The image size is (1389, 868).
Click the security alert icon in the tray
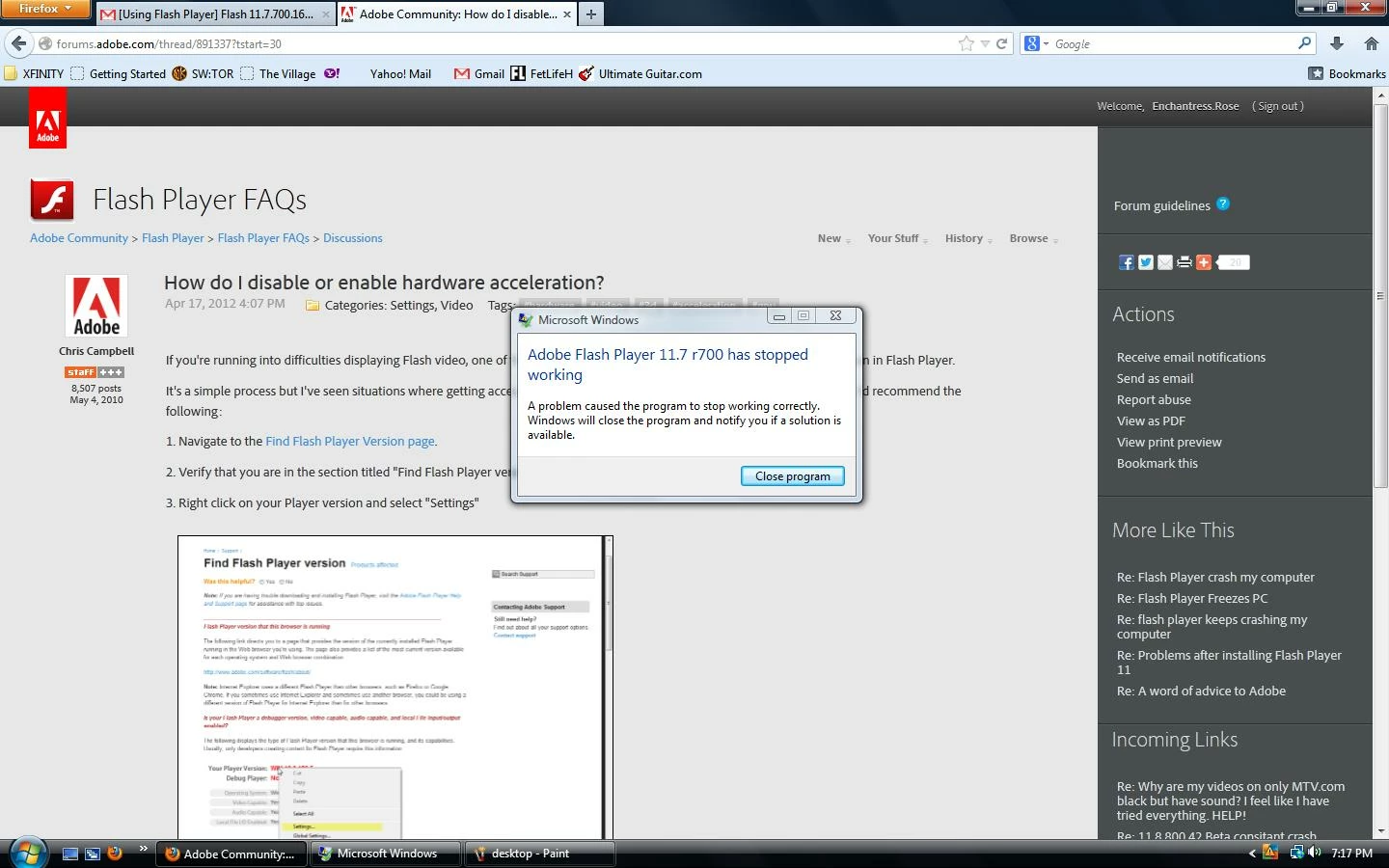[x=1270, y=853]
